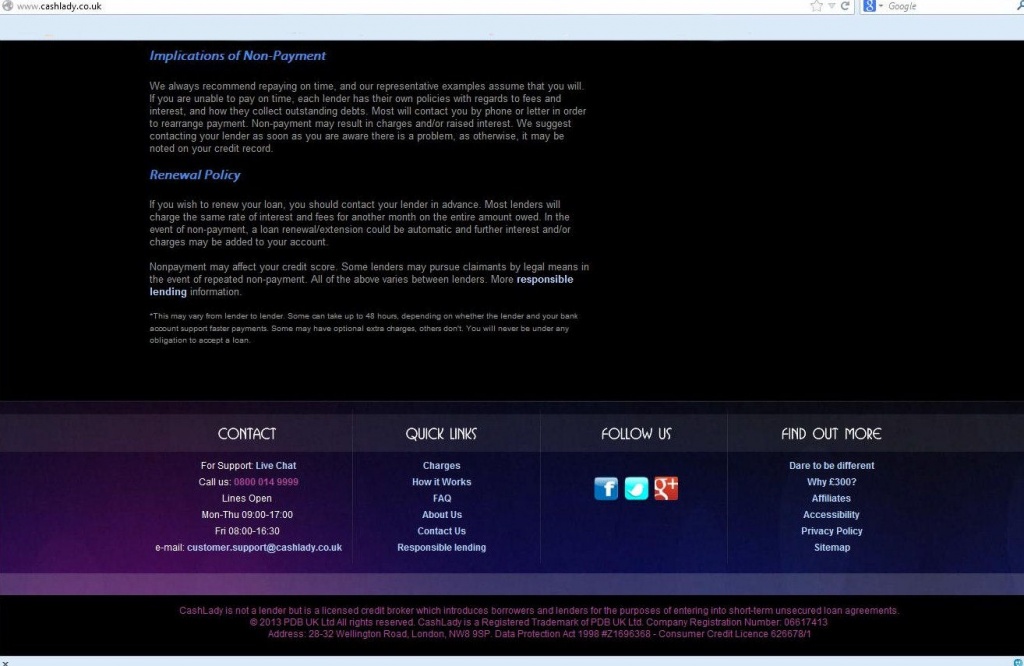This screenshot has width=1024, height=666.
Task: Bookmark this page with the star icon
Action: [x=816, y=6]
